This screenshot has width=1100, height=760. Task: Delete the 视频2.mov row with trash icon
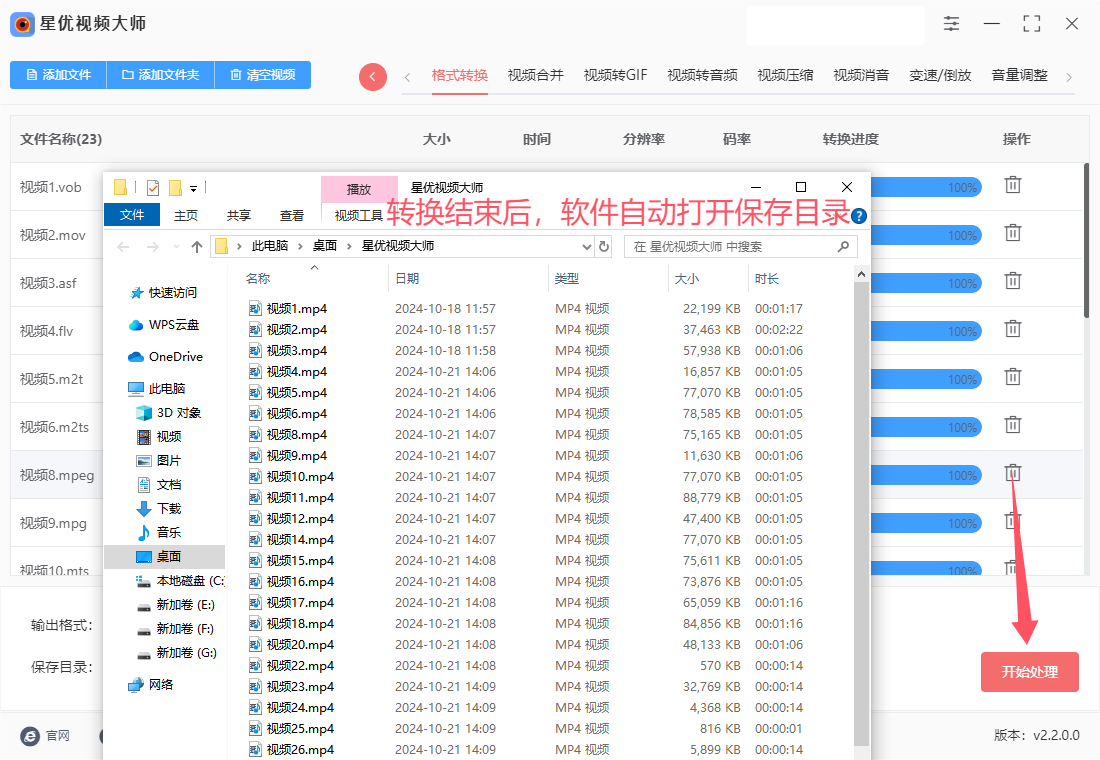coord(1012,233)
